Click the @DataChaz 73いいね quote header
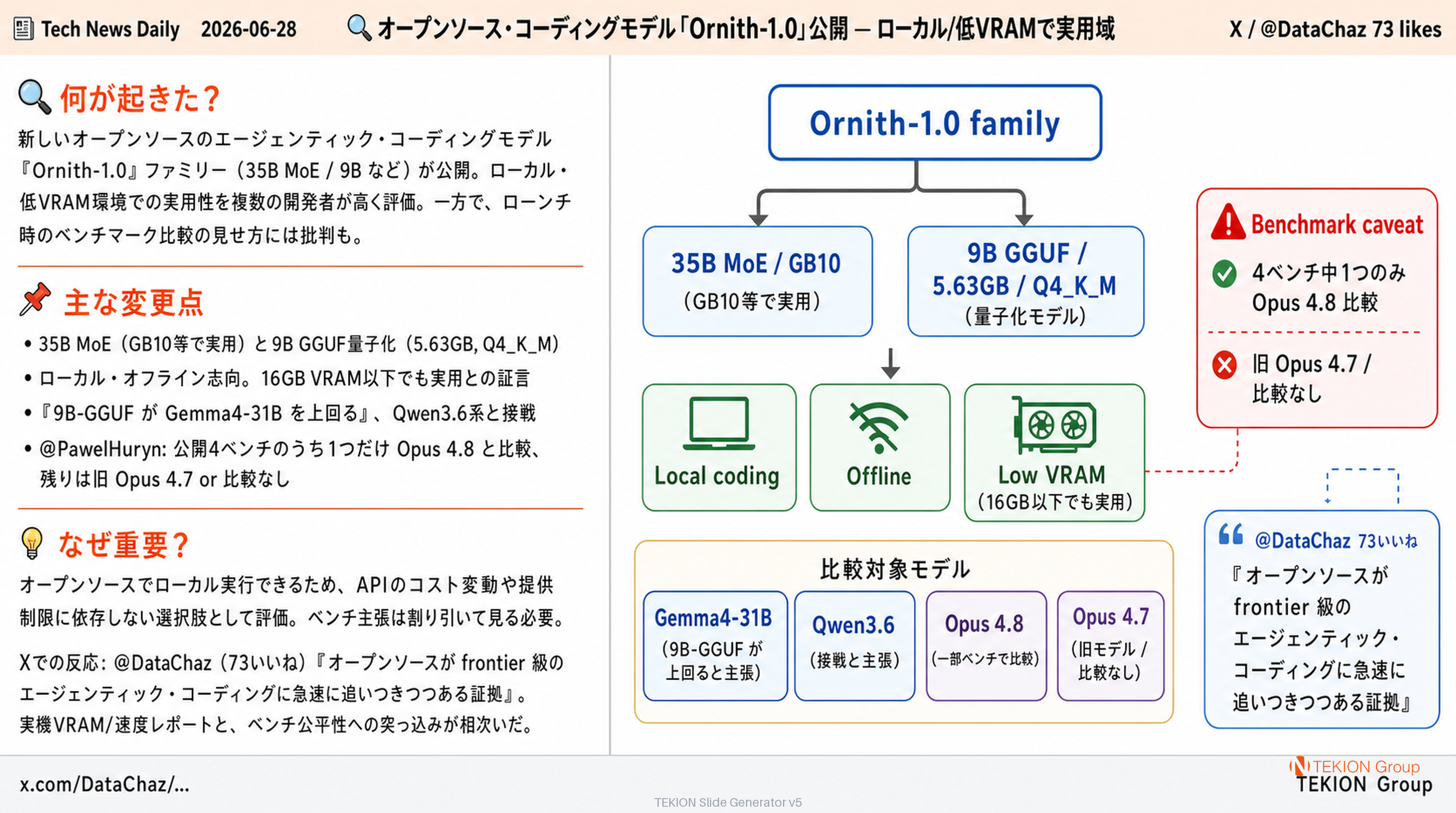1456x813 pixels. point(1336,541)
